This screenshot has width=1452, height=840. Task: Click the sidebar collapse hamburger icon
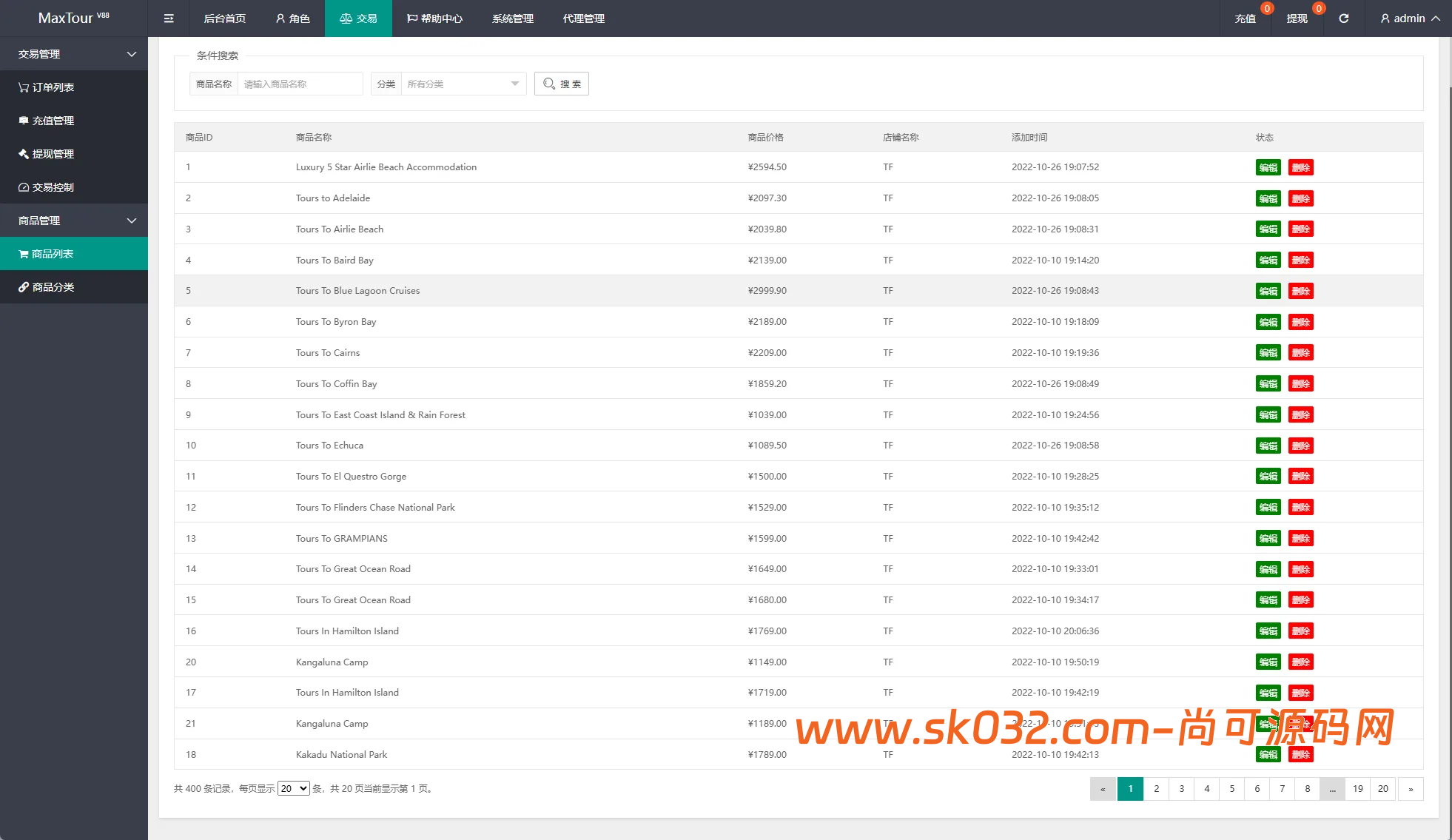point(169,19)
